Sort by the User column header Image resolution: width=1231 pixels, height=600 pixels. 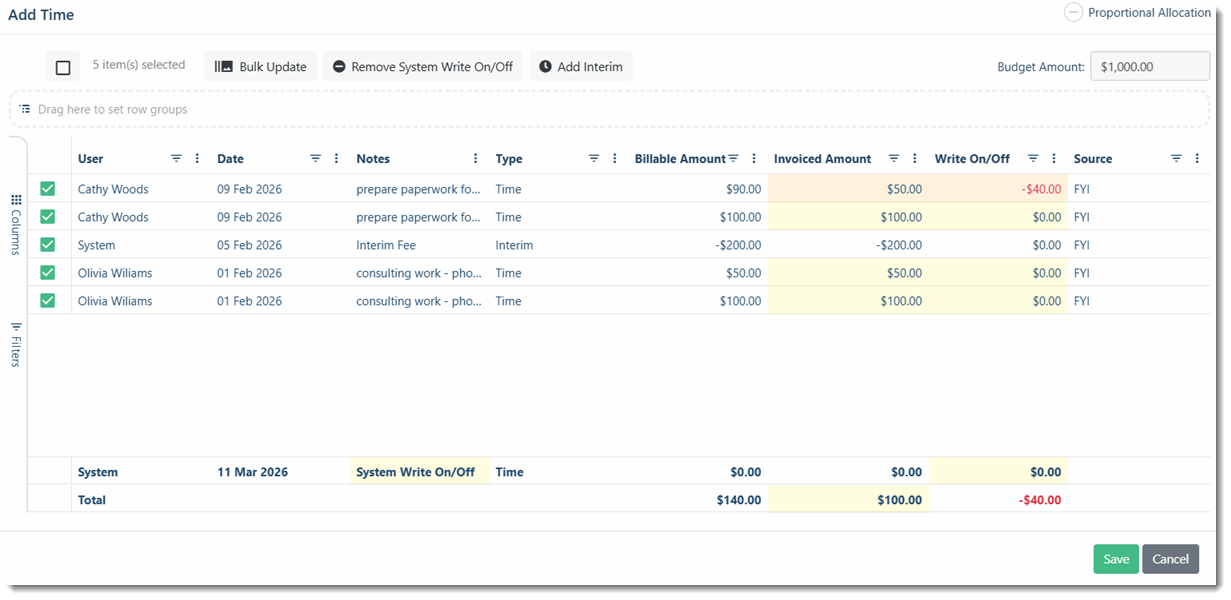[x=91, y=159]
